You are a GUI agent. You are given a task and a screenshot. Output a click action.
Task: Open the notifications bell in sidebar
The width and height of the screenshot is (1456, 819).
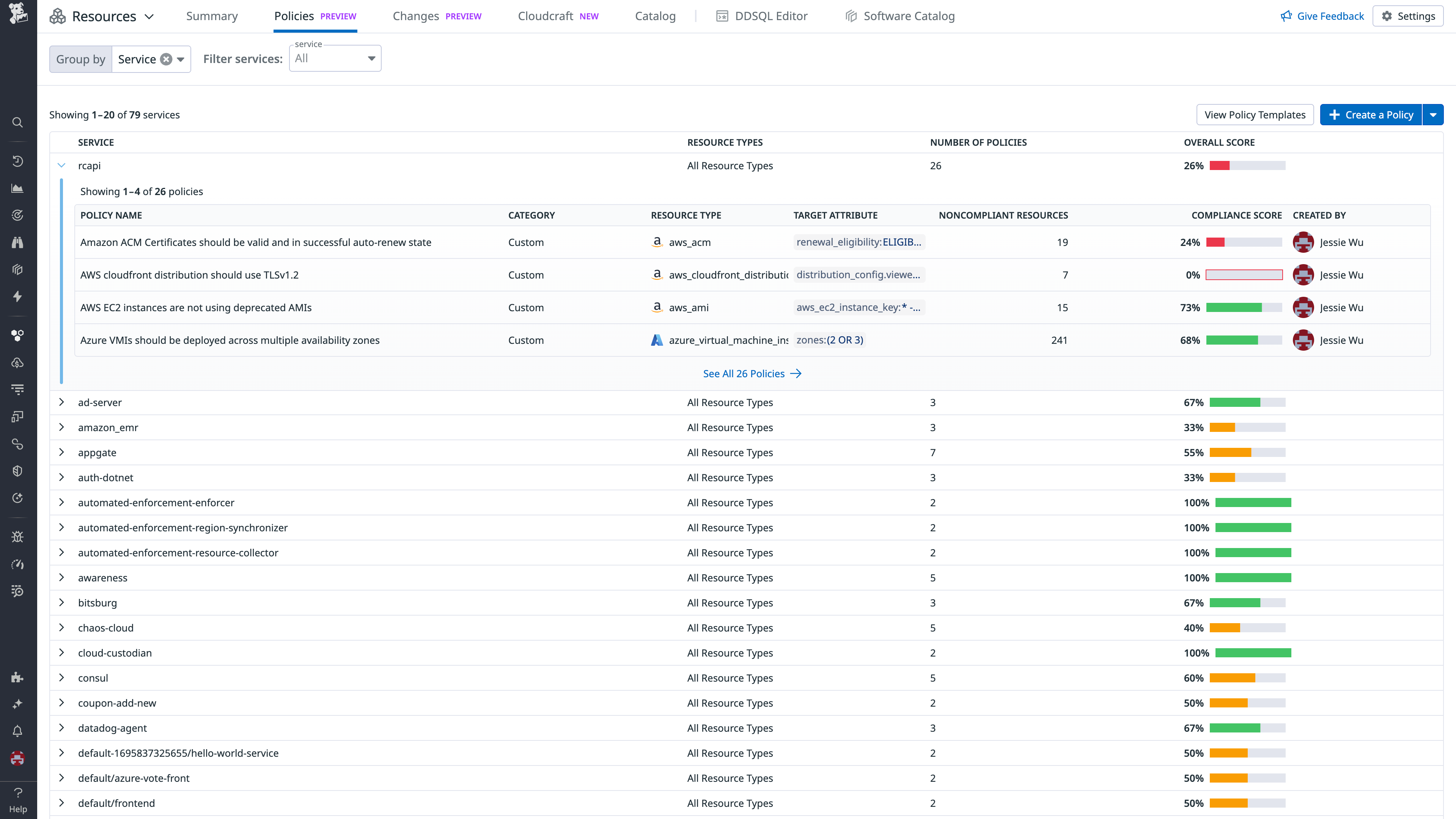point(17,731)
